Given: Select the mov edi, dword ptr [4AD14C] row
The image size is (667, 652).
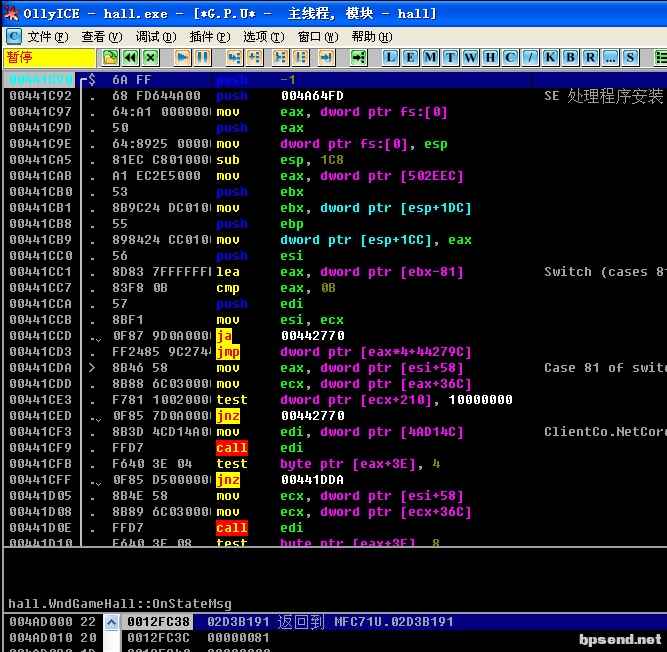Looking at the screenshot, I should pos(335,432).
